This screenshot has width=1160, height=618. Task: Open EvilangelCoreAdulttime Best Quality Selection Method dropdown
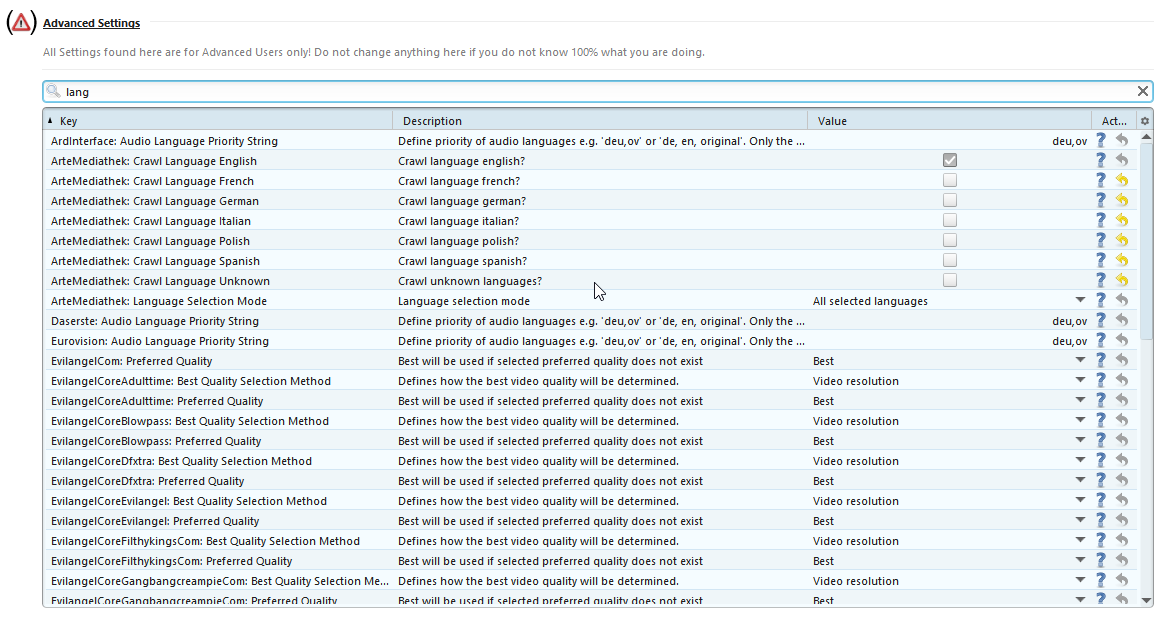pos(1080,380)
